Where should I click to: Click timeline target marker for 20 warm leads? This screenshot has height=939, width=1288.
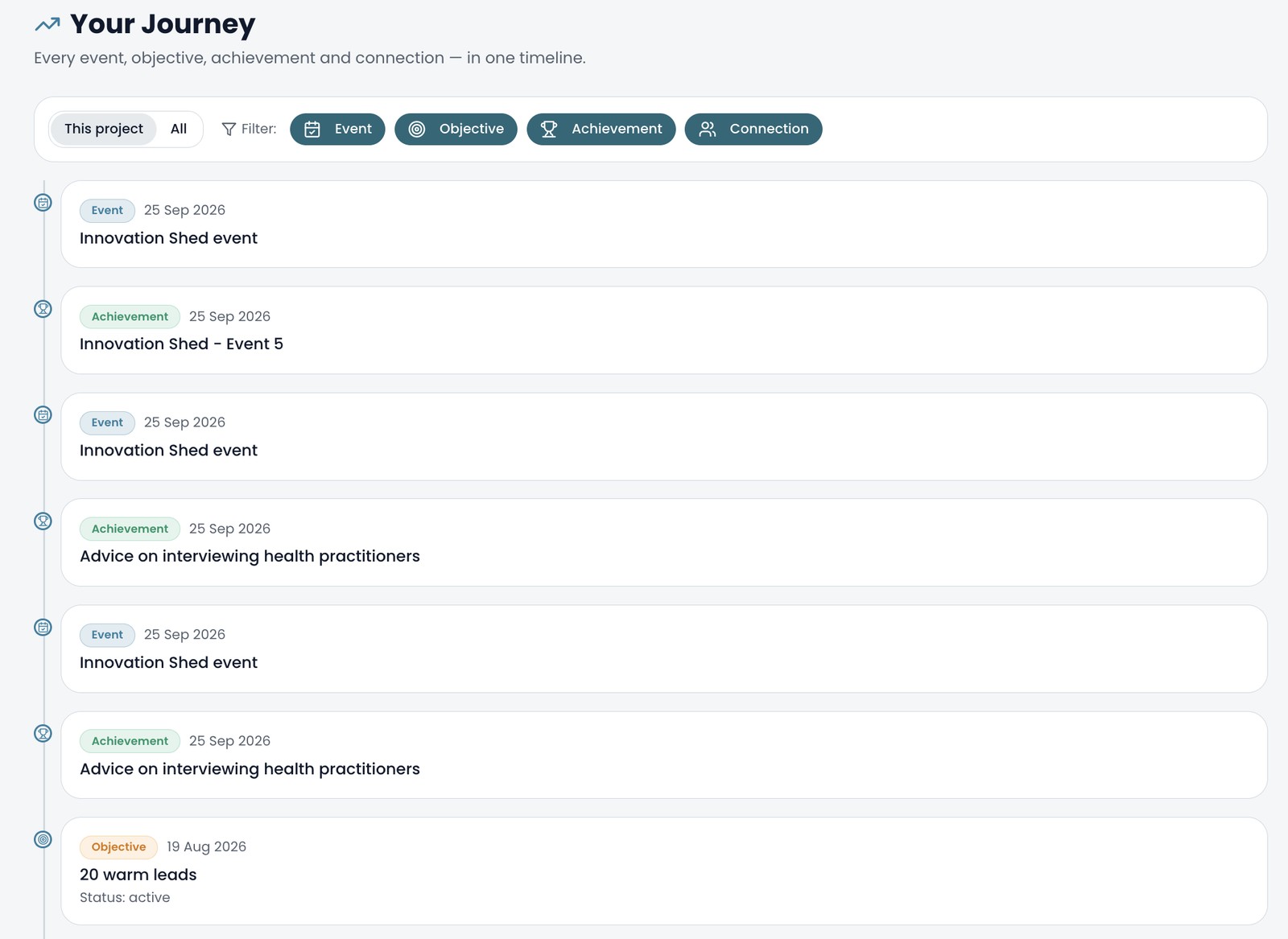click(x=43, y=839)
